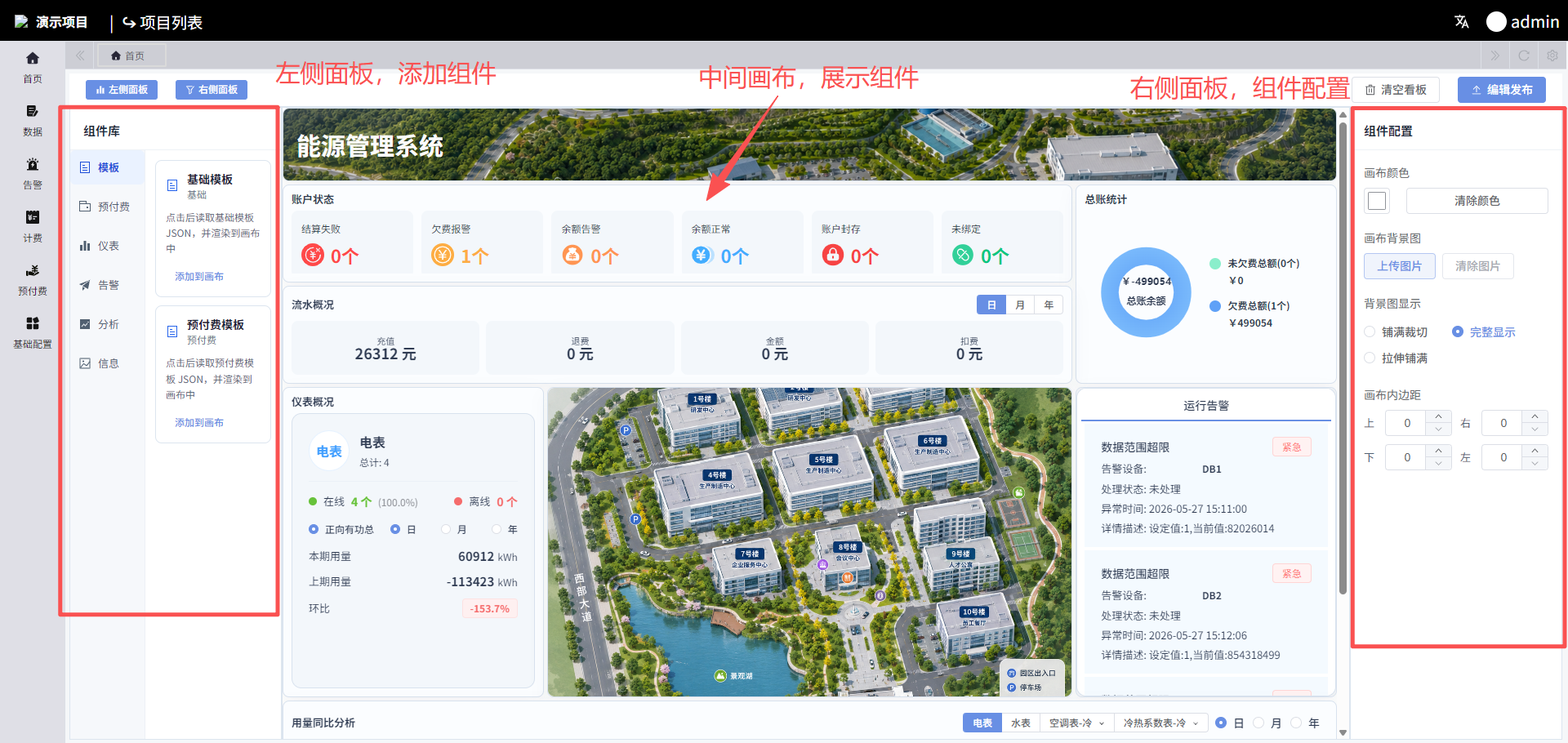Click the 账户封存 red lock icon
Screen dimensions: 1568x743
[832, 256]
